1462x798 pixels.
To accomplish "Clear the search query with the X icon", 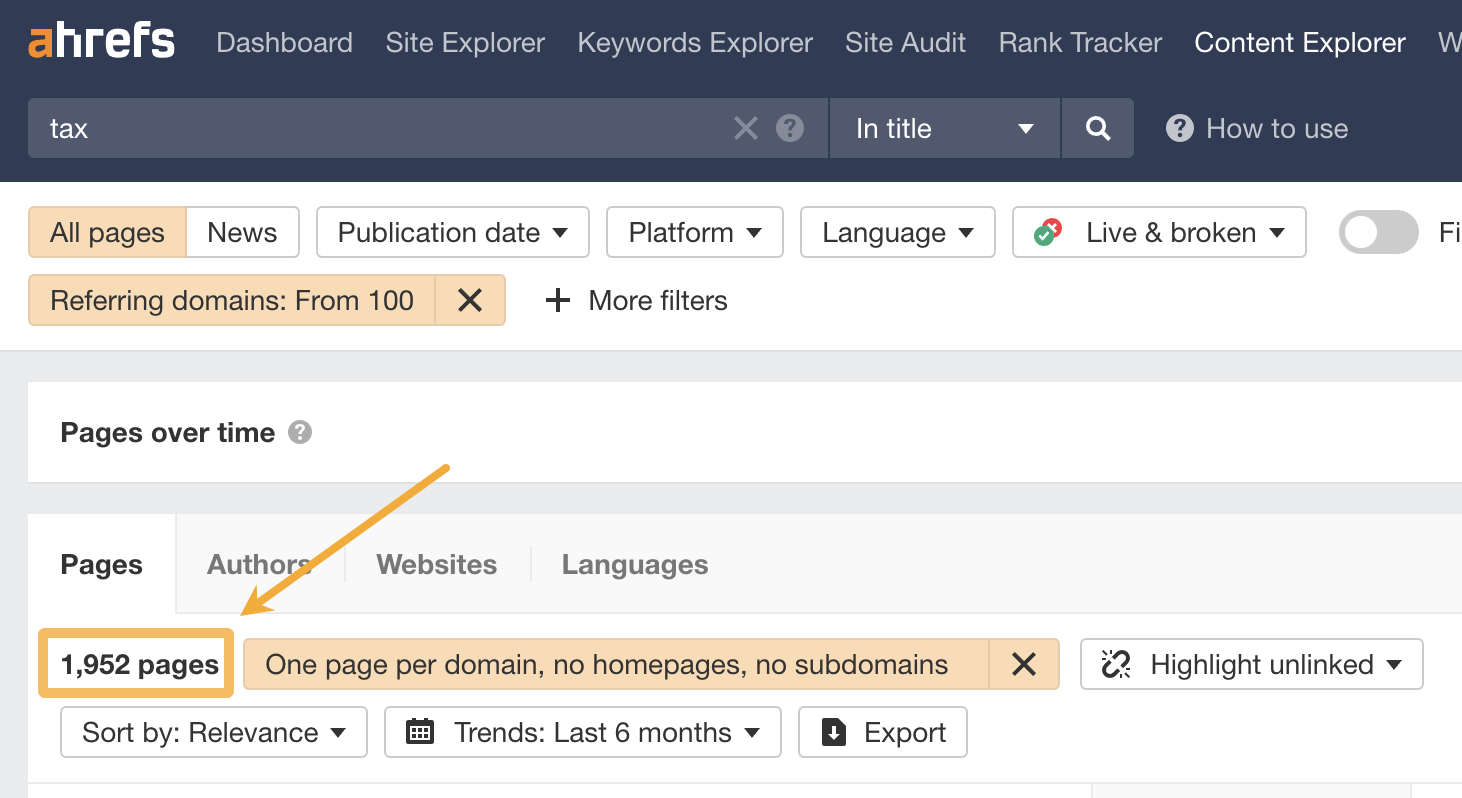I will point(745,128).
